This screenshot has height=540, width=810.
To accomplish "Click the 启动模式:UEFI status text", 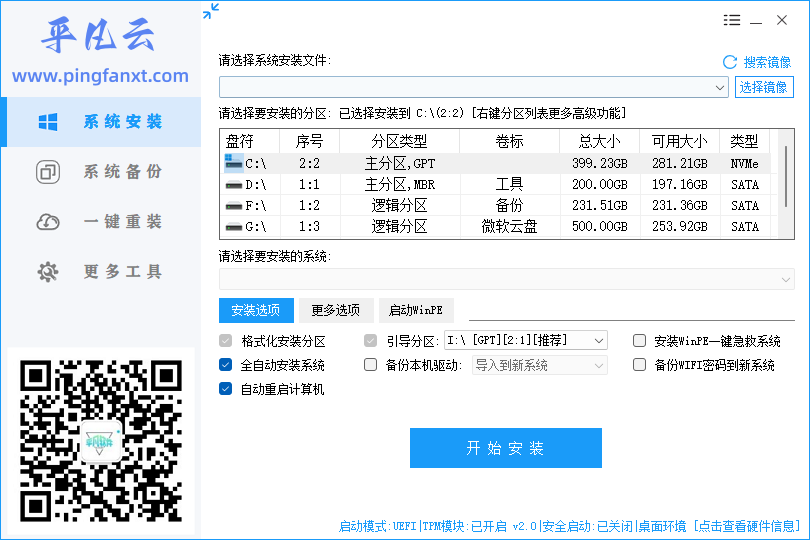I will [x=377, y=526].
